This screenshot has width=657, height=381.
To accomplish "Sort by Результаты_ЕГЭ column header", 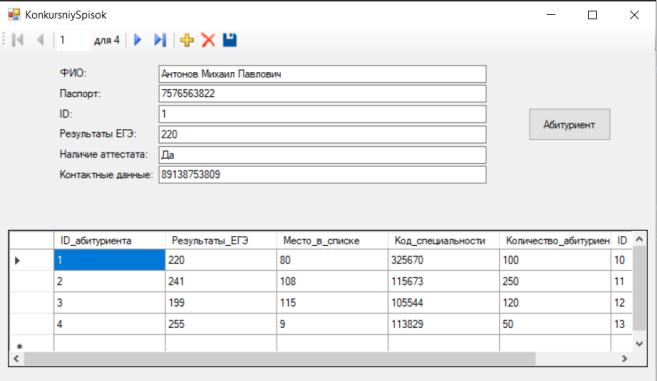I will (x=221, y=241).
